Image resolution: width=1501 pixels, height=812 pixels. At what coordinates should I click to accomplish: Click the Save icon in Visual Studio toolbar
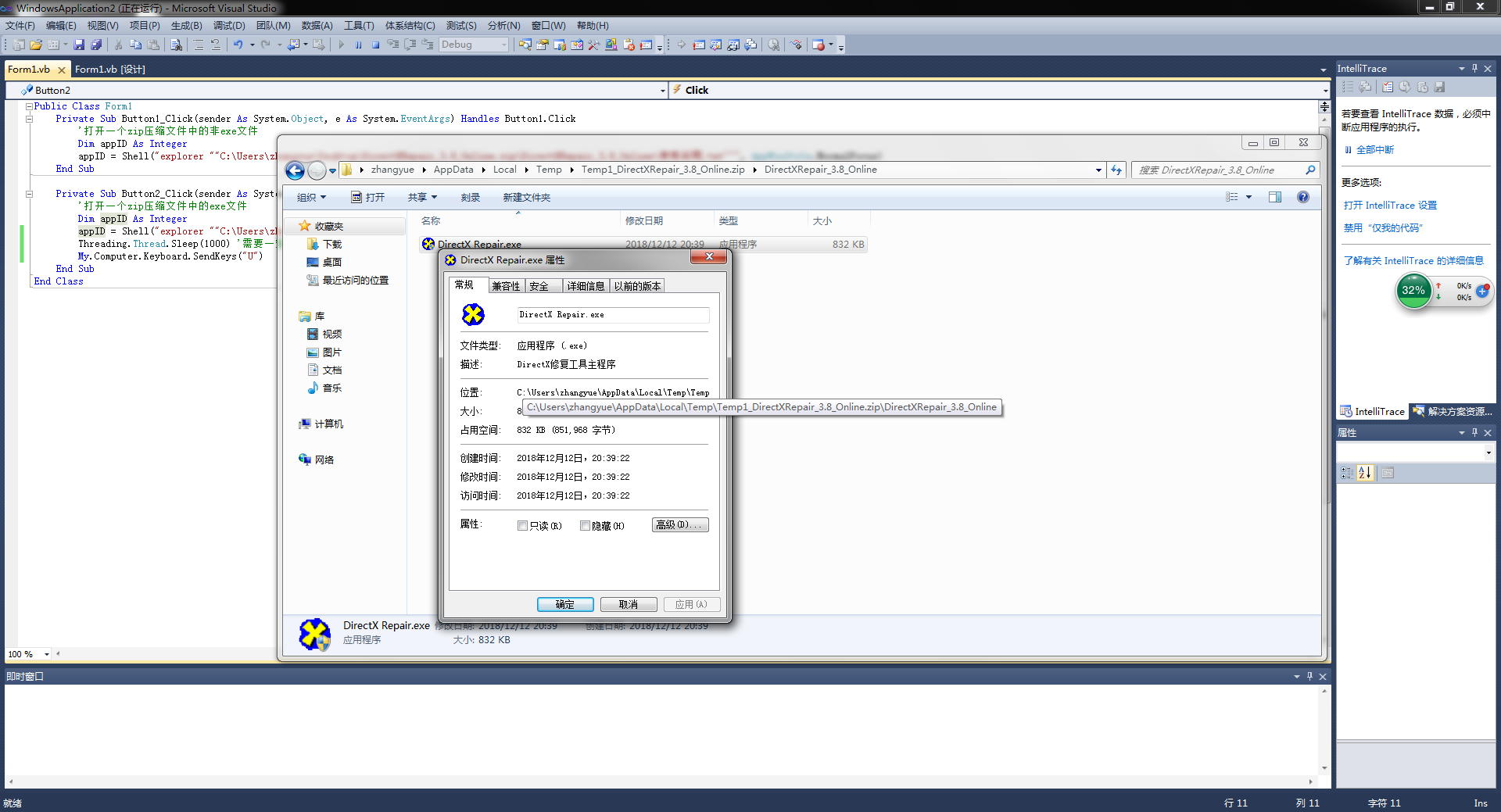pyautogui.click(x=79, y=45)
